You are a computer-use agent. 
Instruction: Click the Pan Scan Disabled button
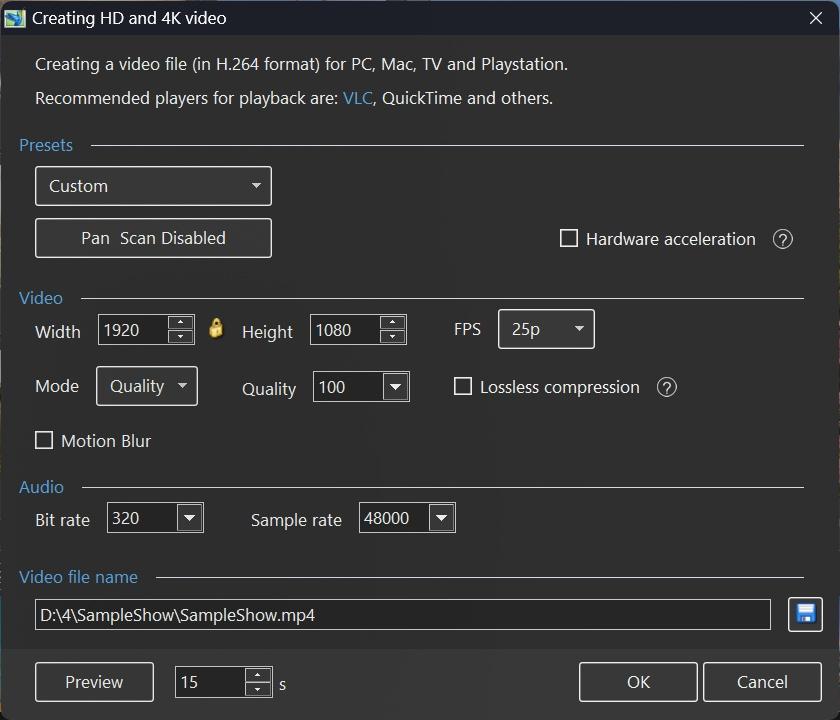pos(153,238)
